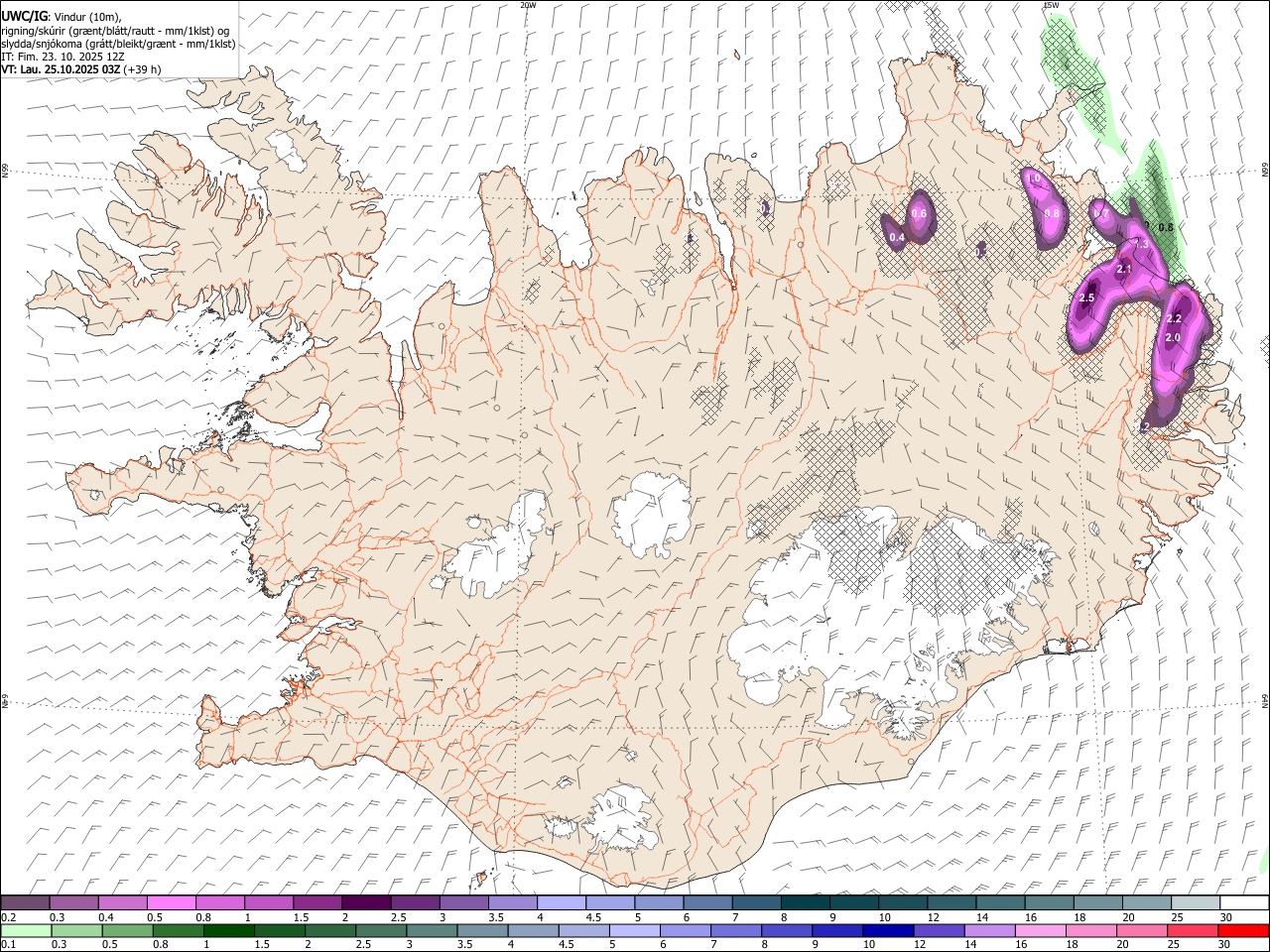Select the 1.0 value label in the pink area
This screenshot has height=952, width=1270.
tap(1033, 178)
